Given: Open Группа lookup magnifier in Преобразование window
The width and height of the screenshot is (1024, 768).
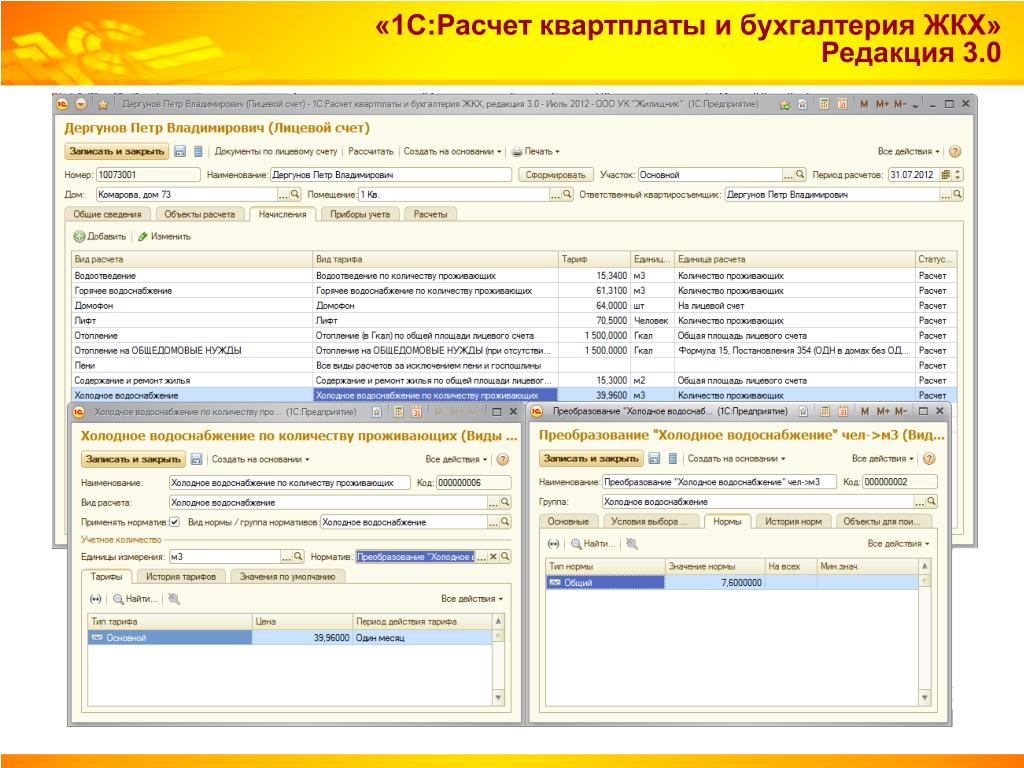Looking at the screenshot, I should (x=931, y=502).
